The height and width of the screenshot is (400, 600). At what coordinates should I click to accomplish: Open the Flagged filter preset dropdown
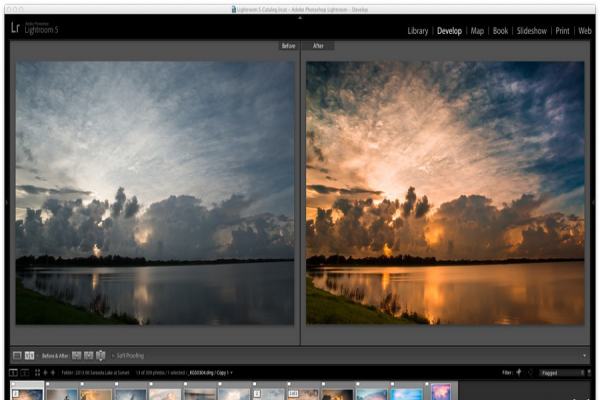click(x=562, y=372)
